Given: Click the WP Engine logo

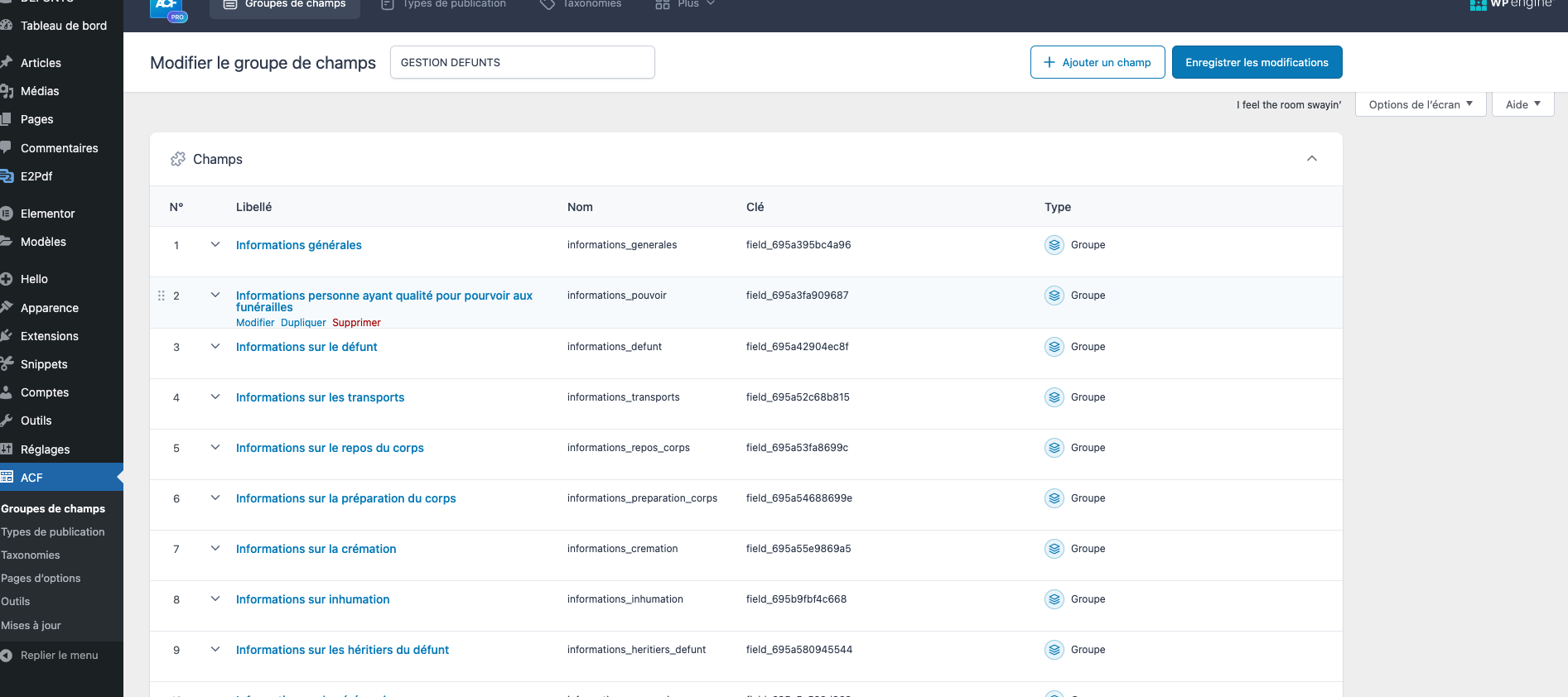Looking at the screenshot, I should click(1510, 5).
